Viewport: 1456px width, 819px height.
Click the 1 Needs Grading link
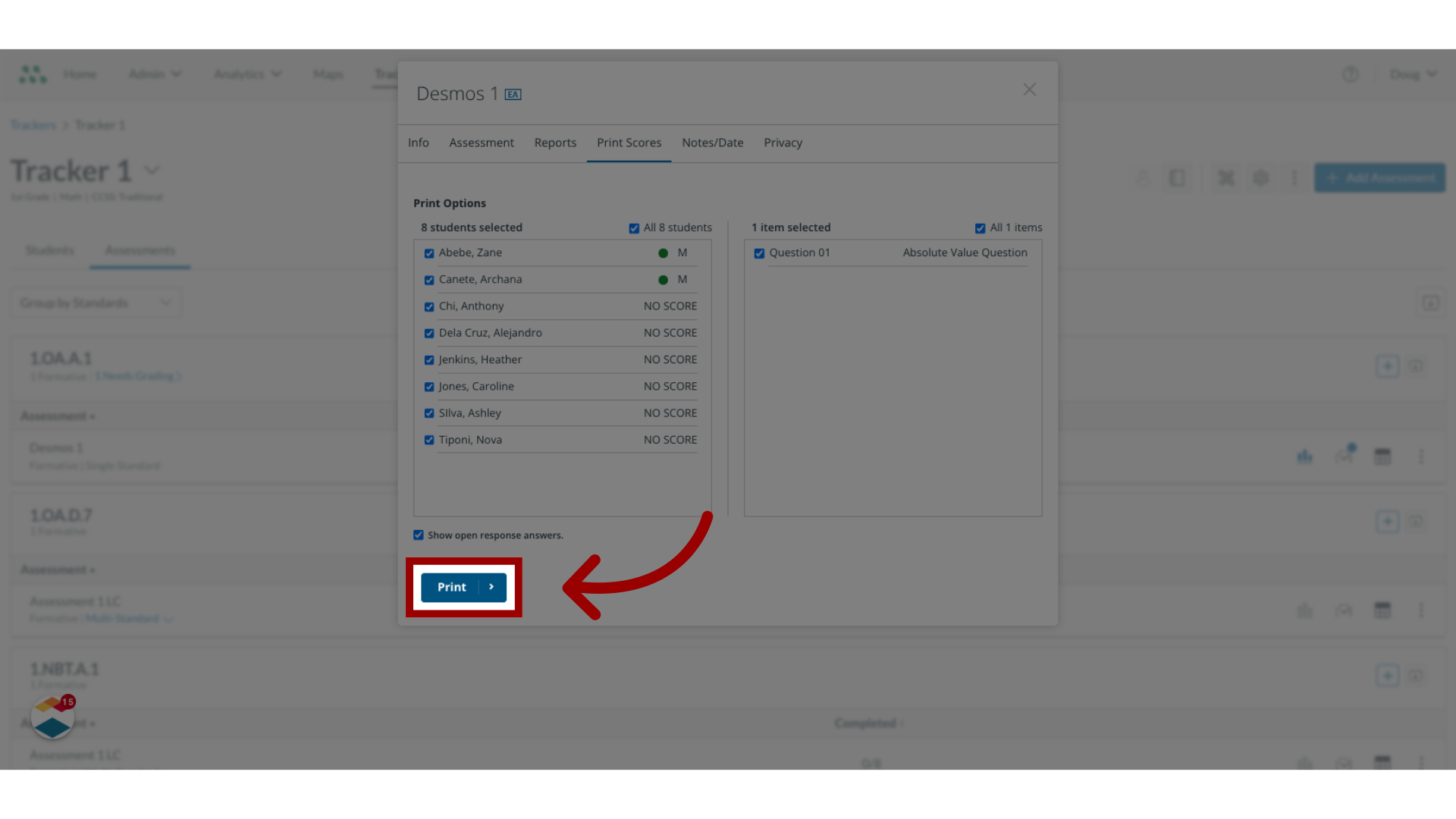[138, 376]
